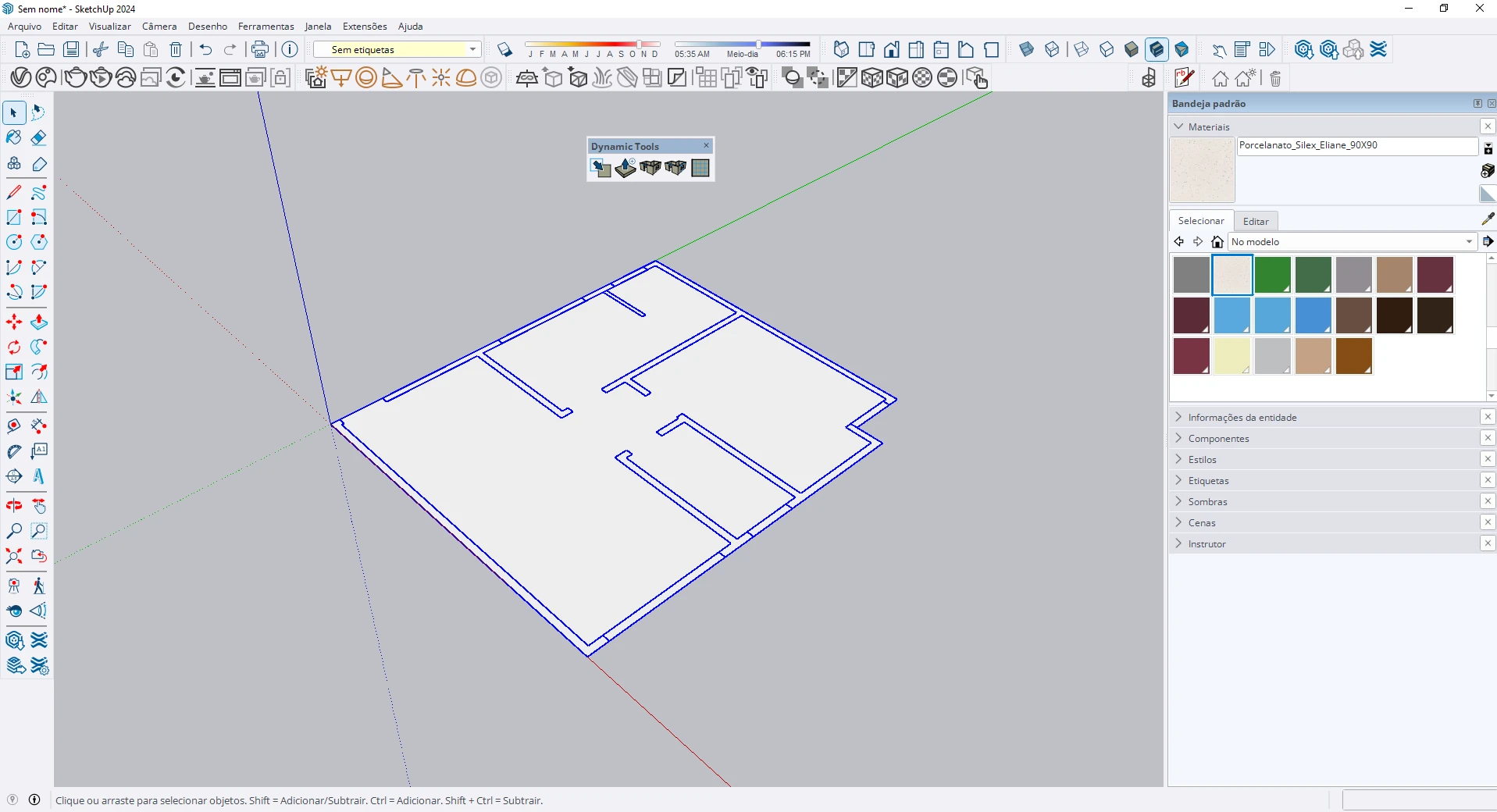Screen dimensions: 1497x812
Task: Open the Ferramentas menu
Action: point(266,27)
